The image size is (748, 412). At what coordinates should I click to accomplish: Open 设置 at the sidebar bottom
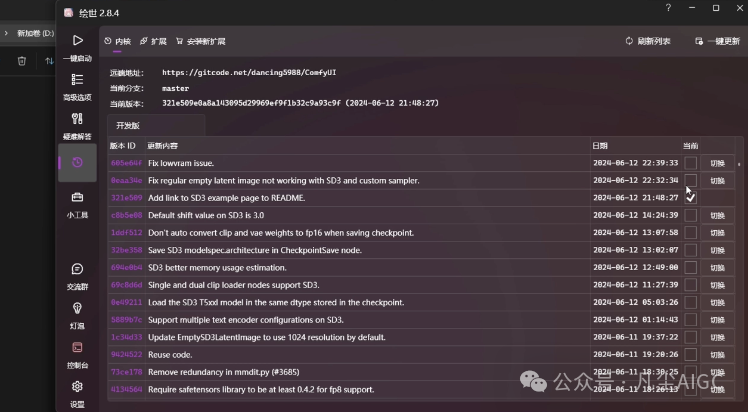(77, 387)
